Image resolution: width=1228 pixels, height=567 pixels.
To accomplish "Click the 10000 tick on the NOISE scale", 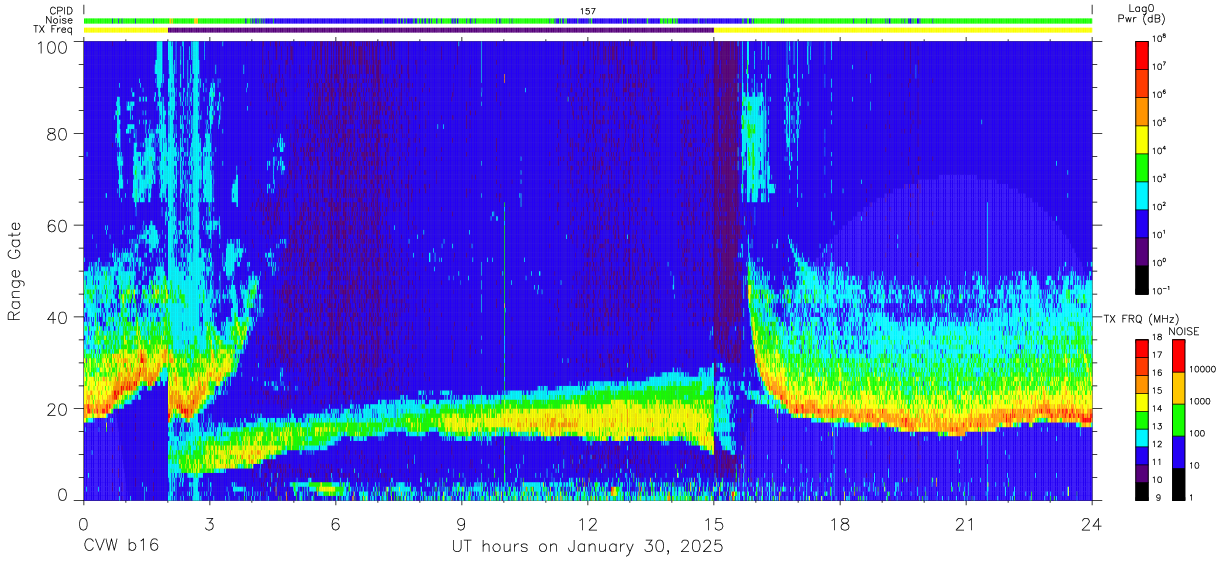I will (1202, 369).
